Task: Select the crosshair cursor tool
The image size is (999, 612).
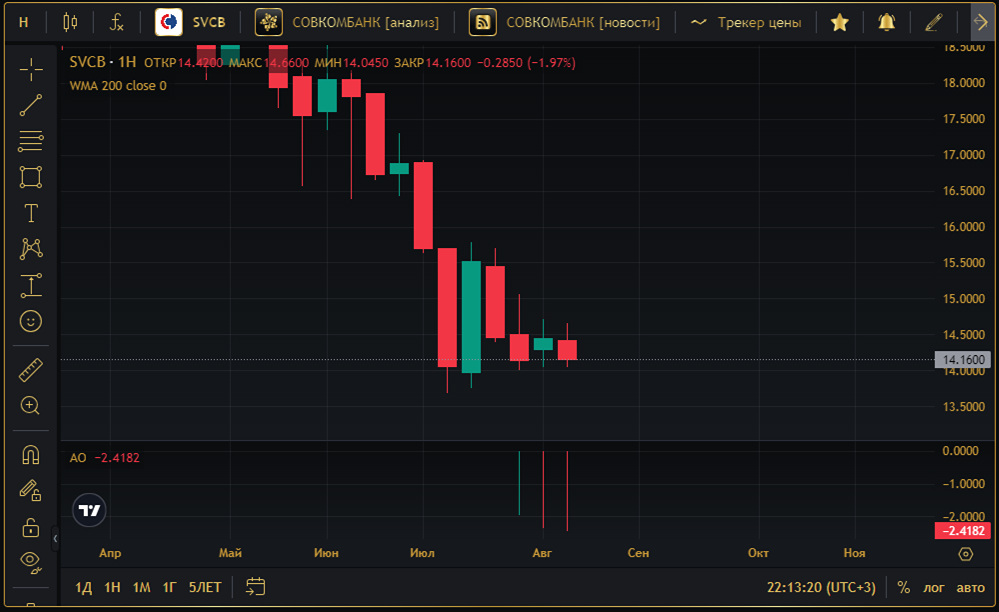Action: click(31, 69)
